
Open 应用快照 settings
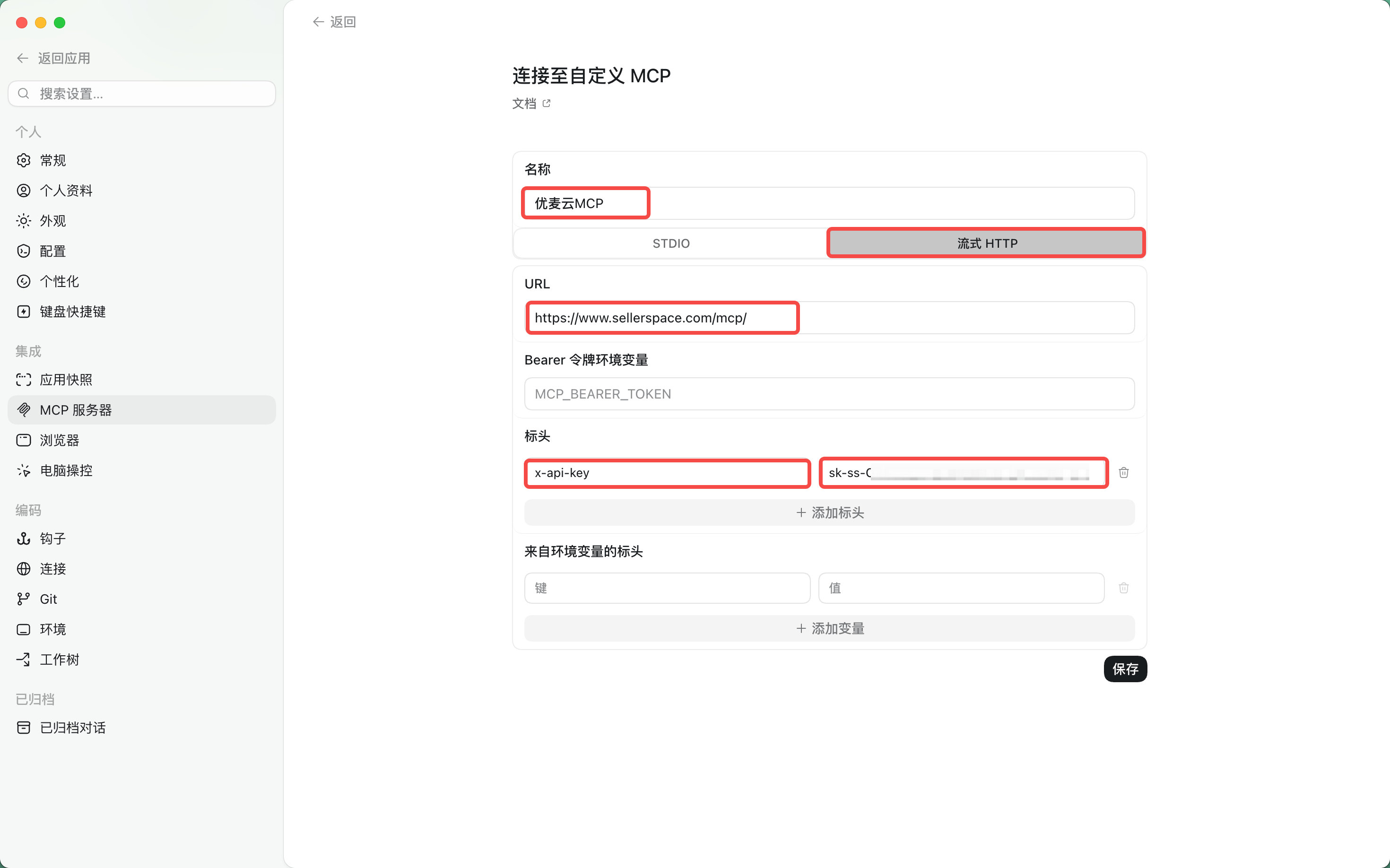[141, 380]
